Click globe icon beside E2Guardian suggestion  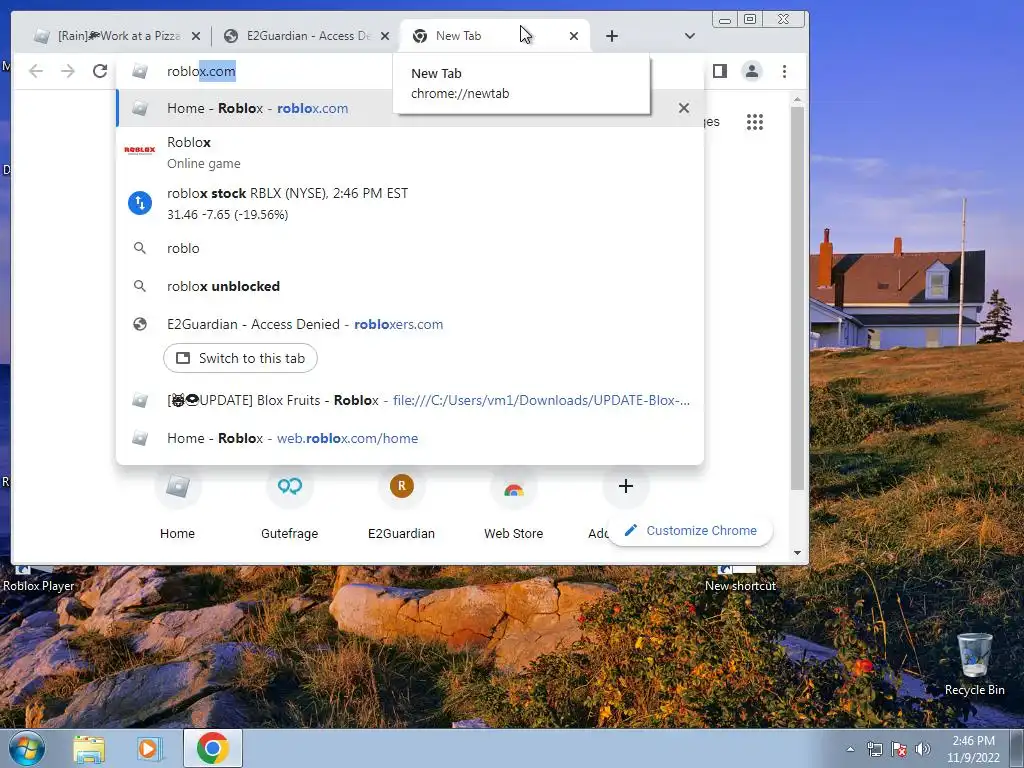tap(140, 324)
